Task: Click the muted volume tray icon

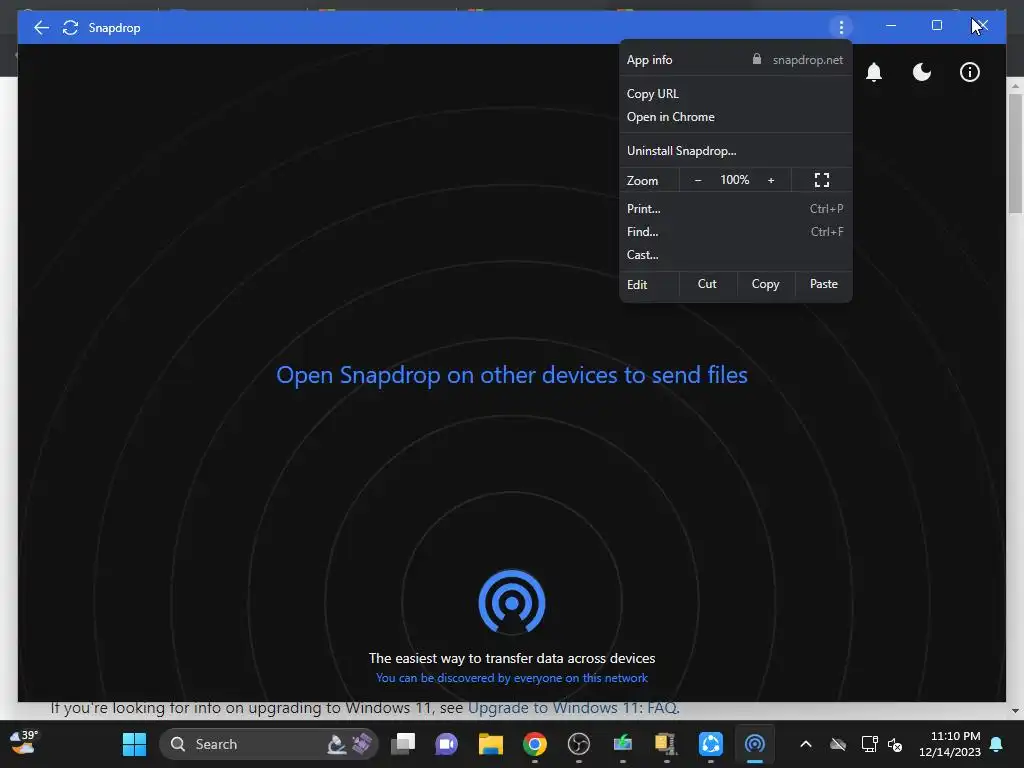Action: coord(895,744)
